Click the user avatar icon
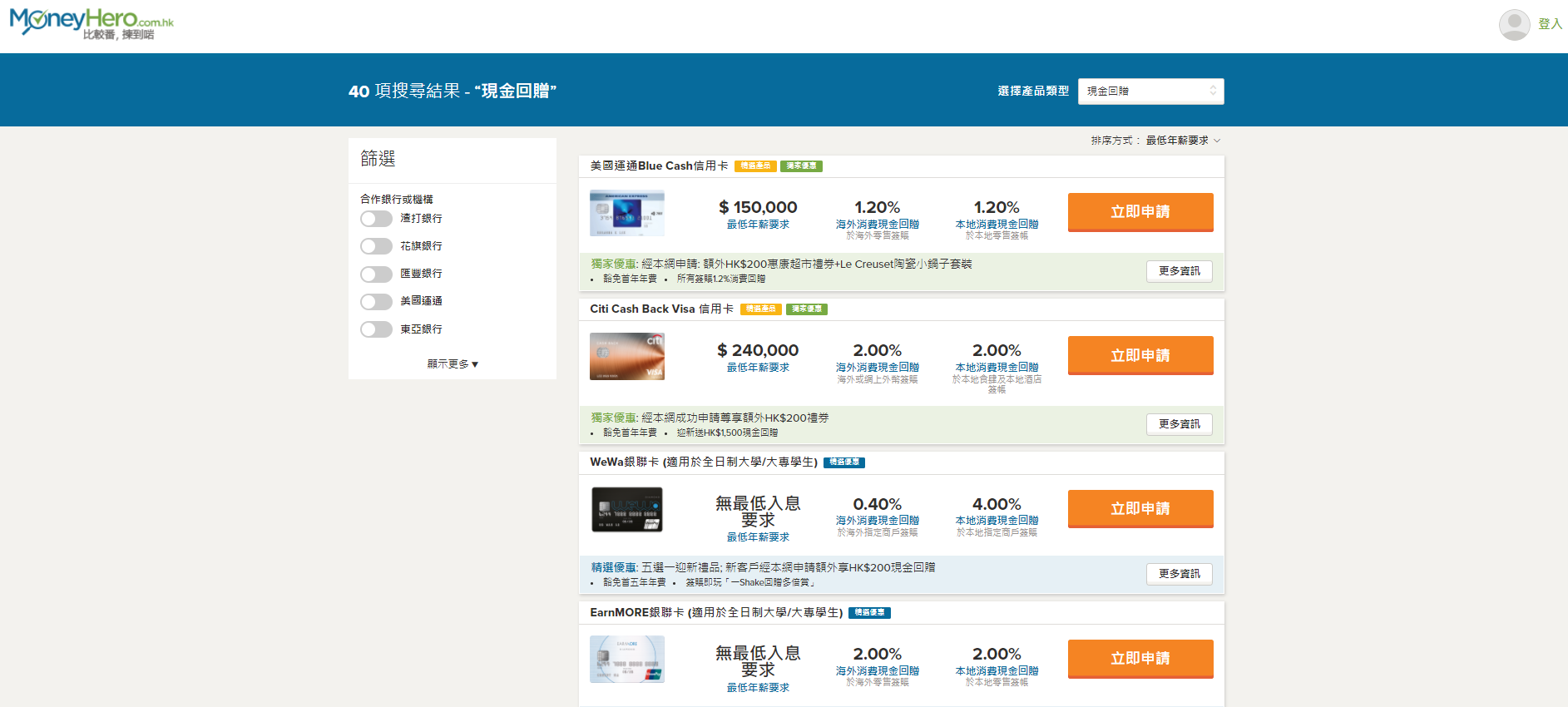This screenshot has height=707, width=1568. tap(1514, 24)
